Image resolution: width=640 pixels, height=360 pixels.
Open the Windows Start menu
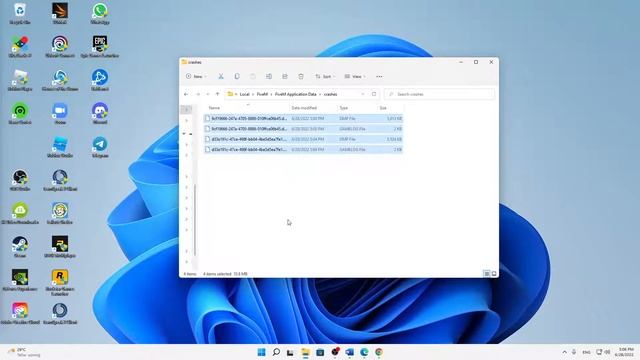pyautogui.click(x=261, y=352)
